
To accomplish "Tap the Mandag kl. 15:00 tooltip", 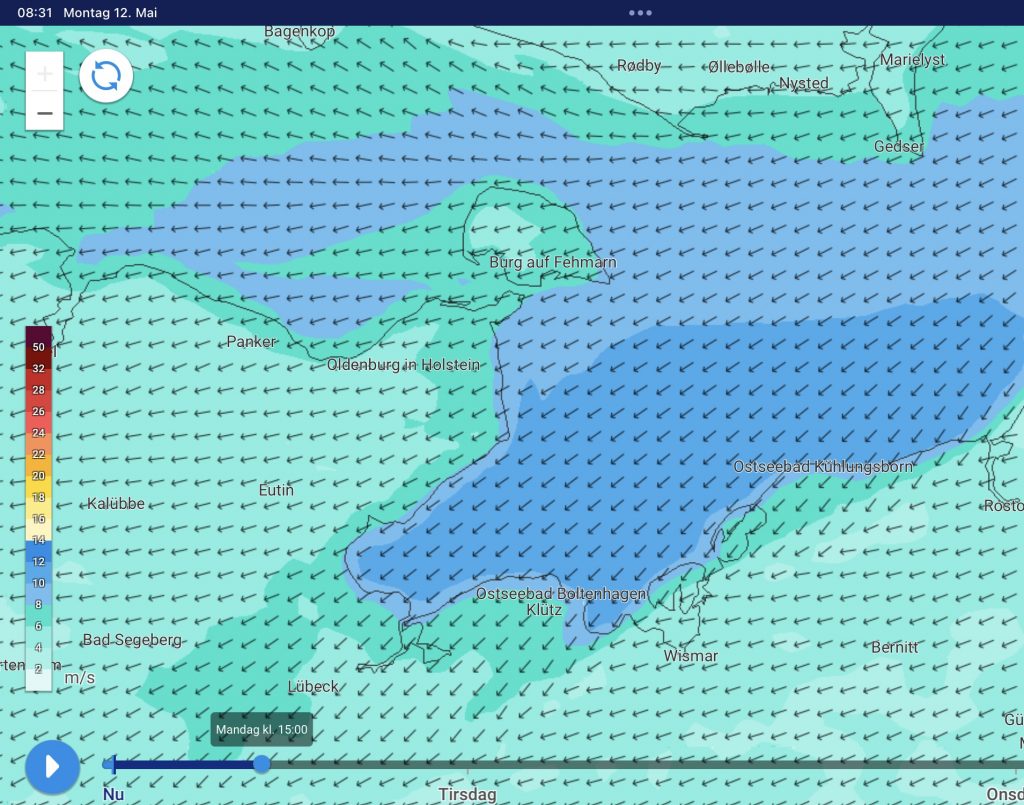I will 261,729.
